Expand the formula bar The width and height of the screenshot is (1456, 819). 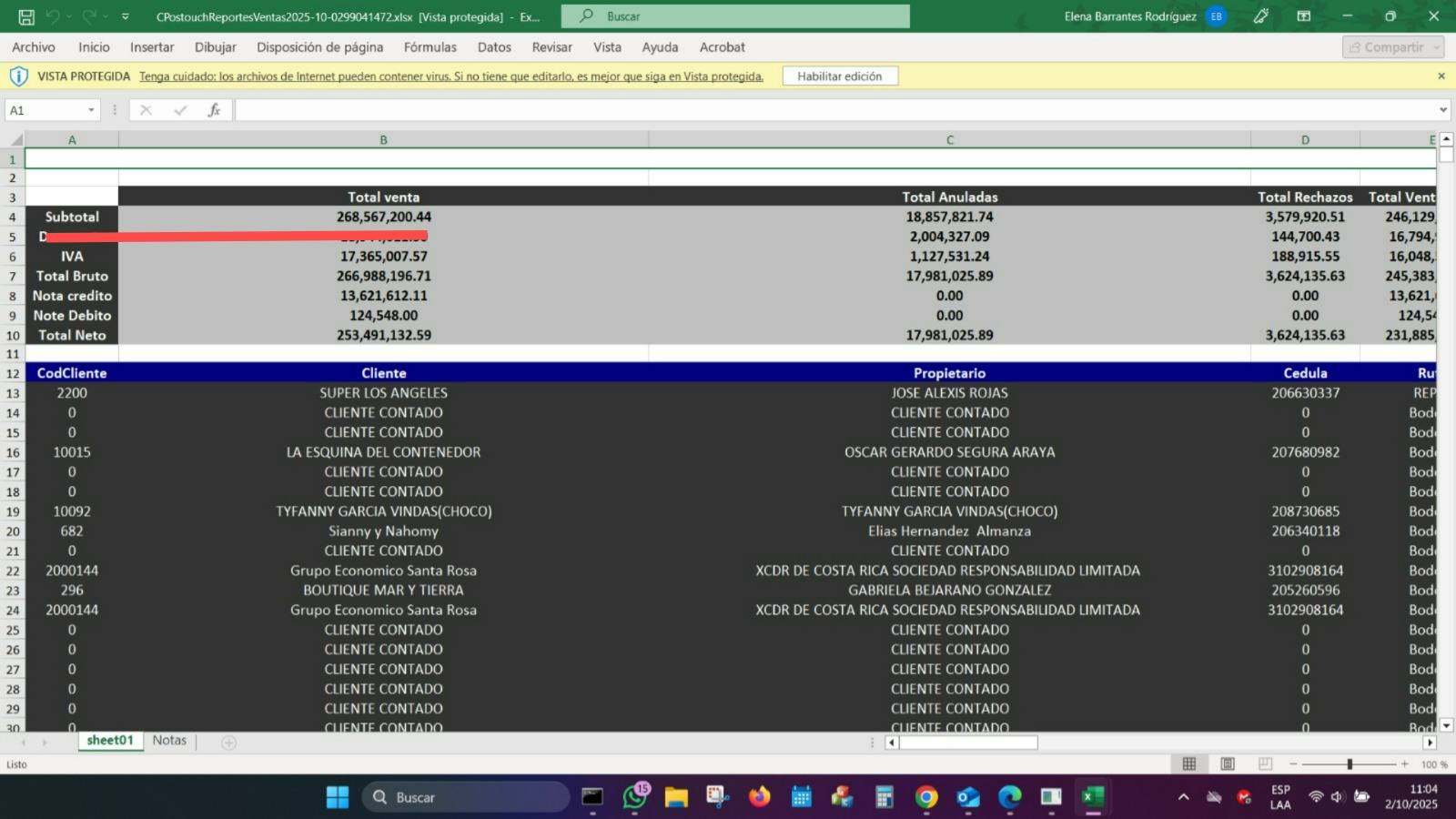(x=1442, y=110)
